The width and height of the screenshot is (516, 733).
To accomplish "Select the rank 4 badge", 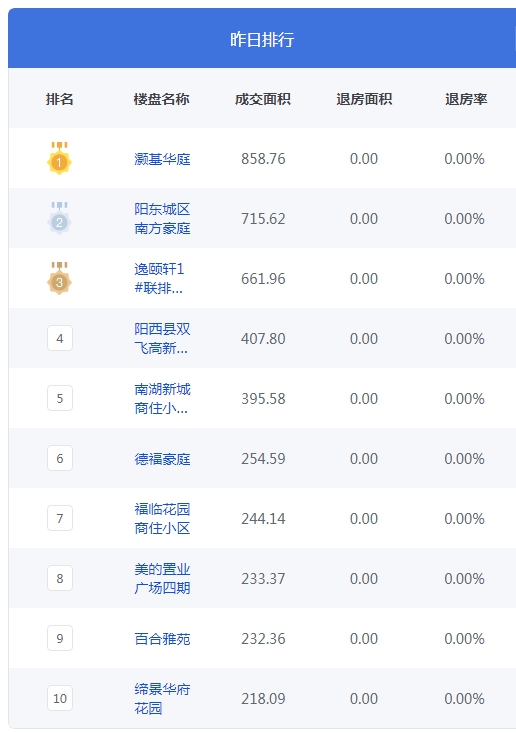I will click(x=60, y=338).
